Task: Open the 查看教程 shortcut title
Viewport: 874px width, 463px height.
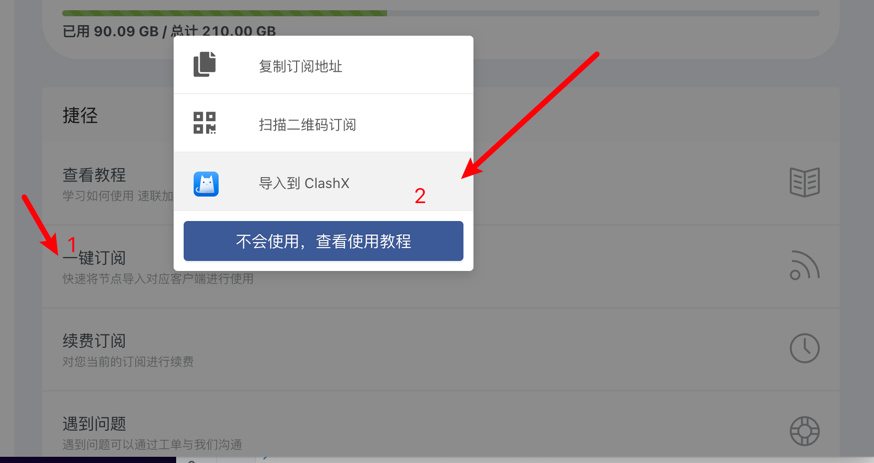Action: click(94, 175)
